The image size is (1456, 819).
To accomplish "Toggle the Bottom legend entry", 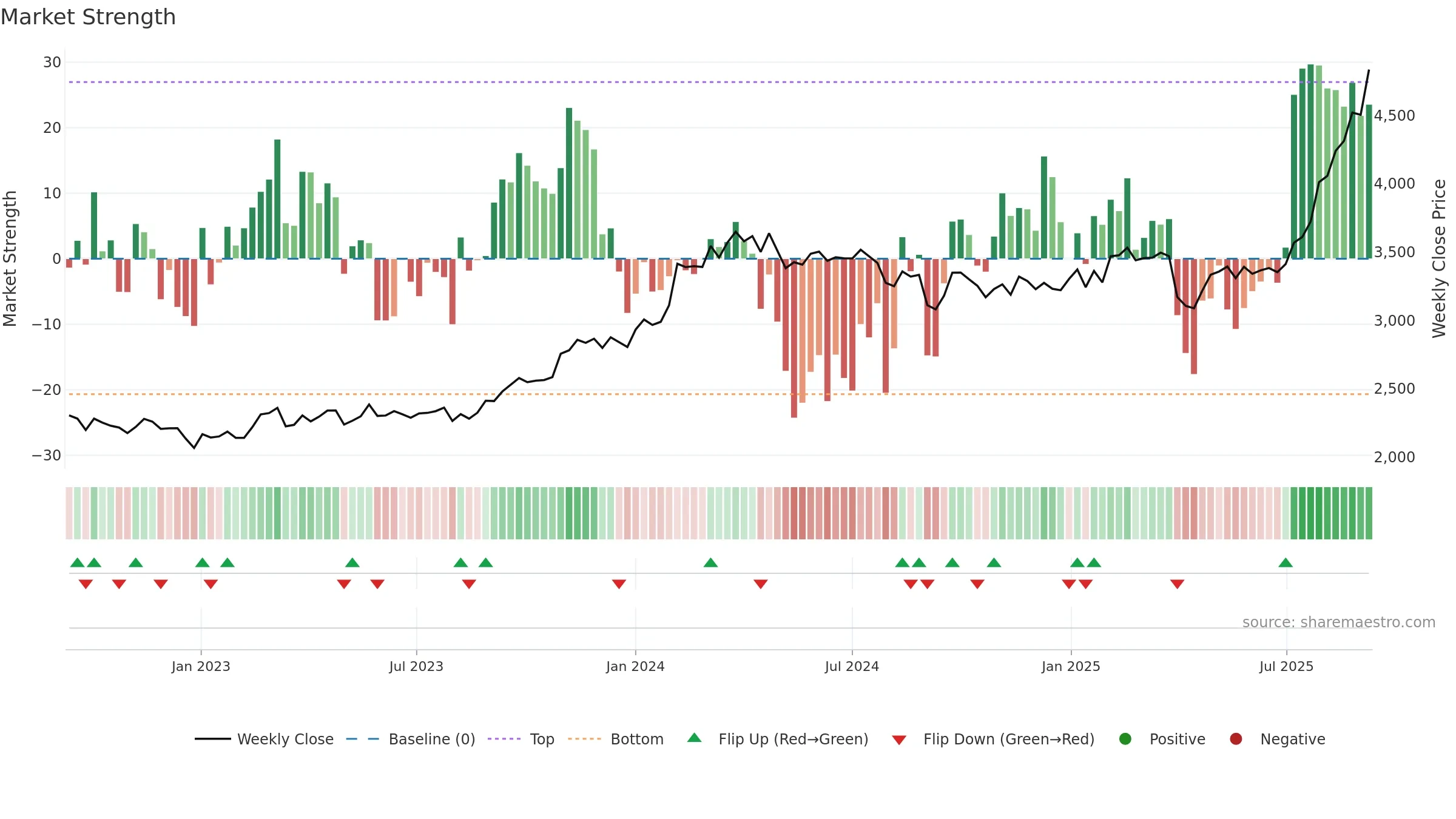I will pyautogui.click(x=615, y=739).
